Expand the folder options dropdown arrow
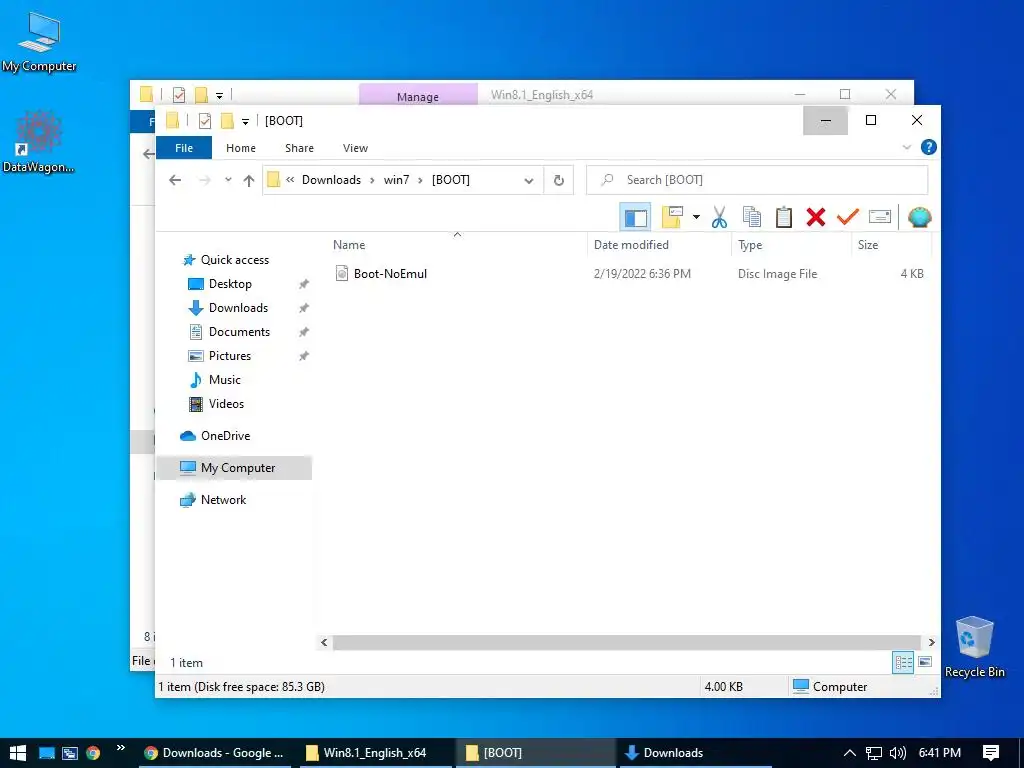 [x=696, y=217]
